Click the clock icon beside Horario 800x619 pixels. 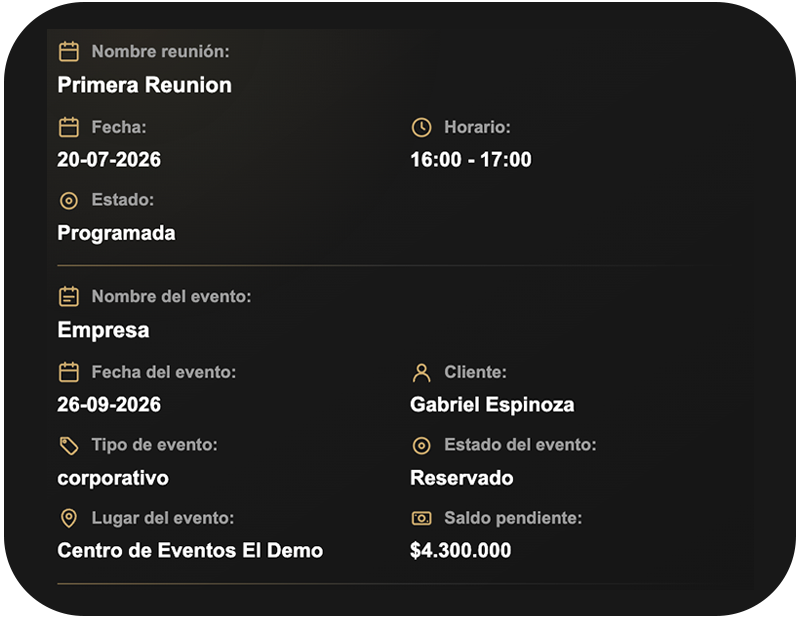coord(421,127)
